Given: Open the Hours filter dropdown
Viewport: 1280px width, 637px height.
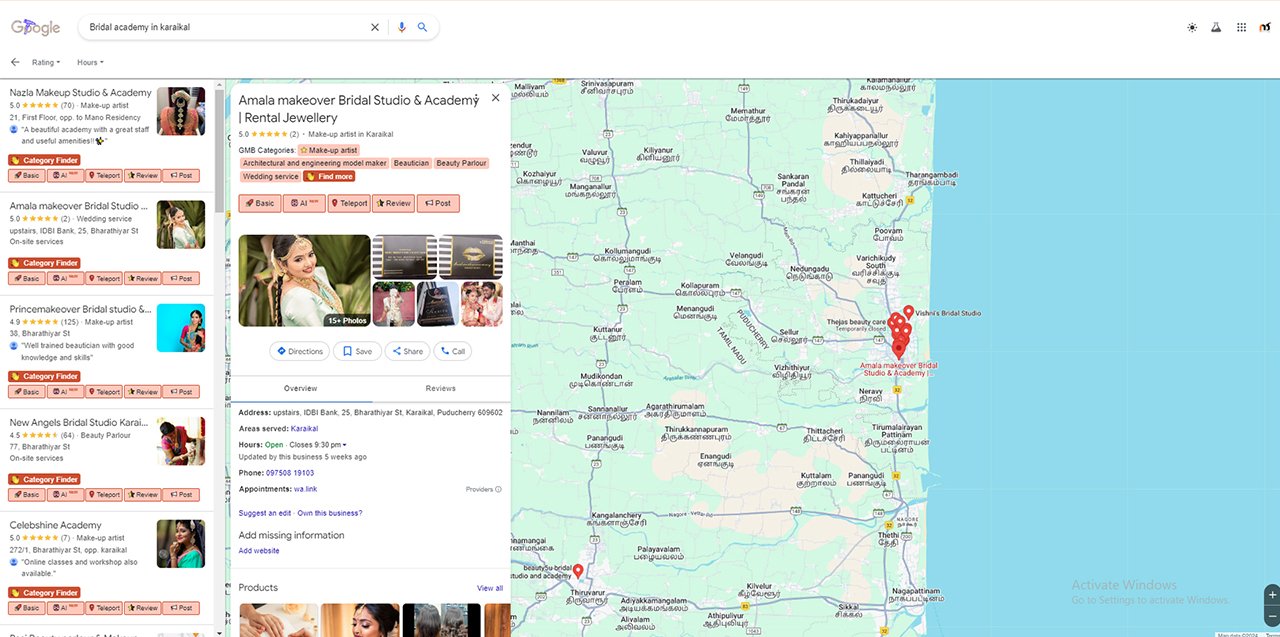Looking at the screenshot, I should 90,62.
